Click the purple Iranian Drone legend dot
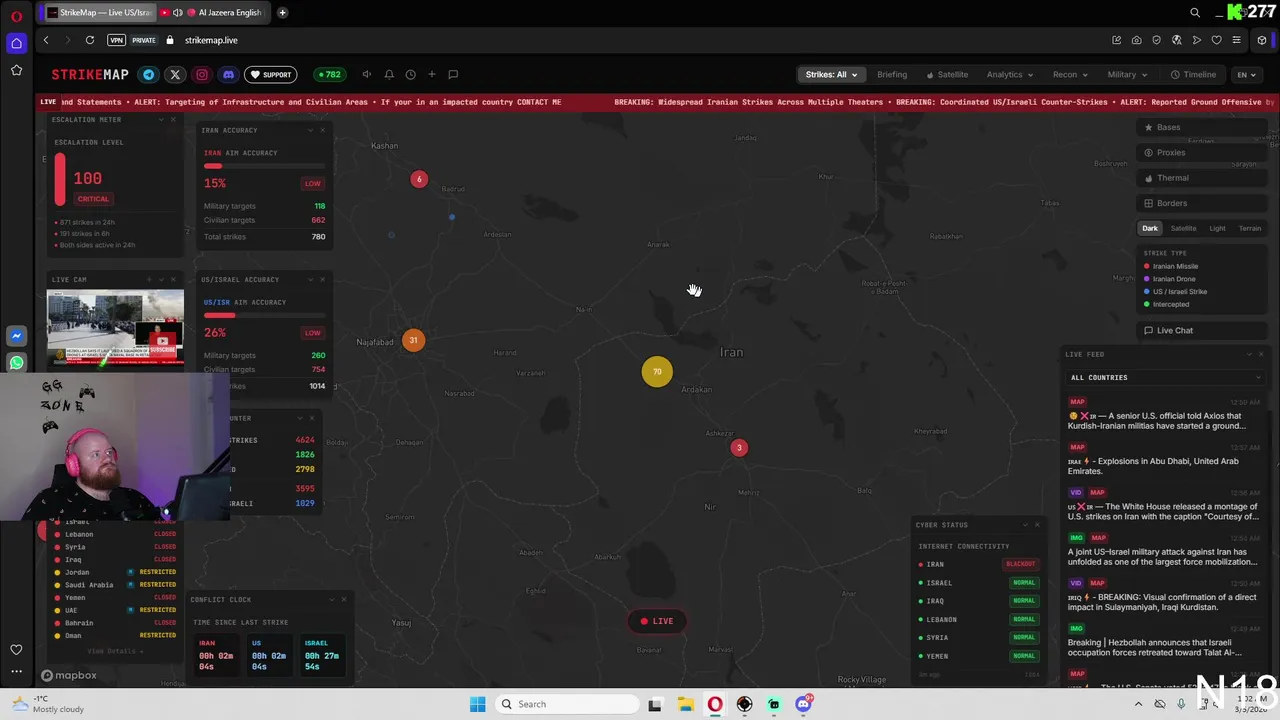Viewport: 1280px width, 720px height. [1147, 279]
